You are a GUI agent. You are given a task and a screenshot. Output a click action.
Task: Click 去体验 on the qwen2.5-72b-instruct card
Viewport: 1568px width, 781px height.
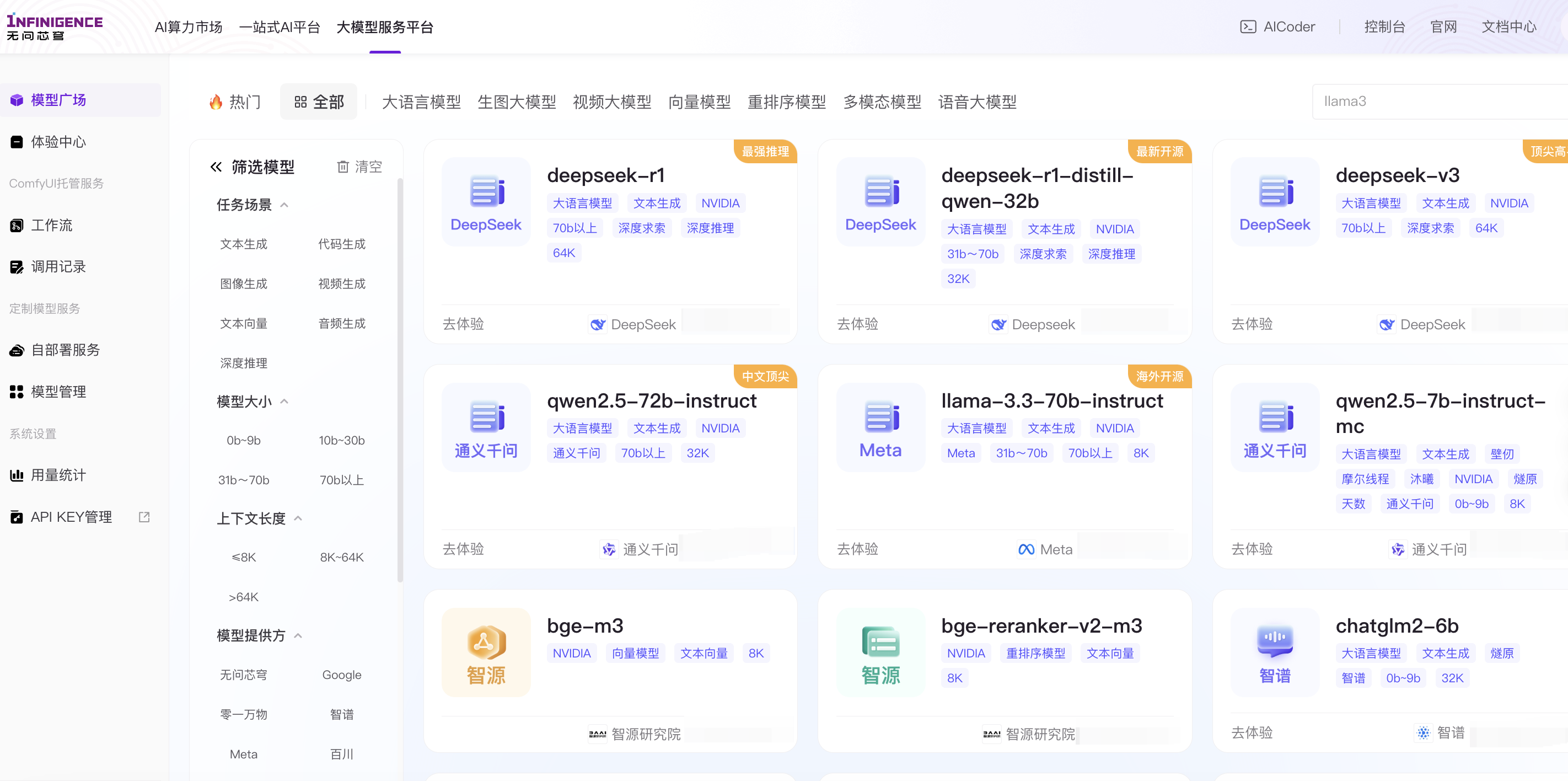tap(463, 548)
